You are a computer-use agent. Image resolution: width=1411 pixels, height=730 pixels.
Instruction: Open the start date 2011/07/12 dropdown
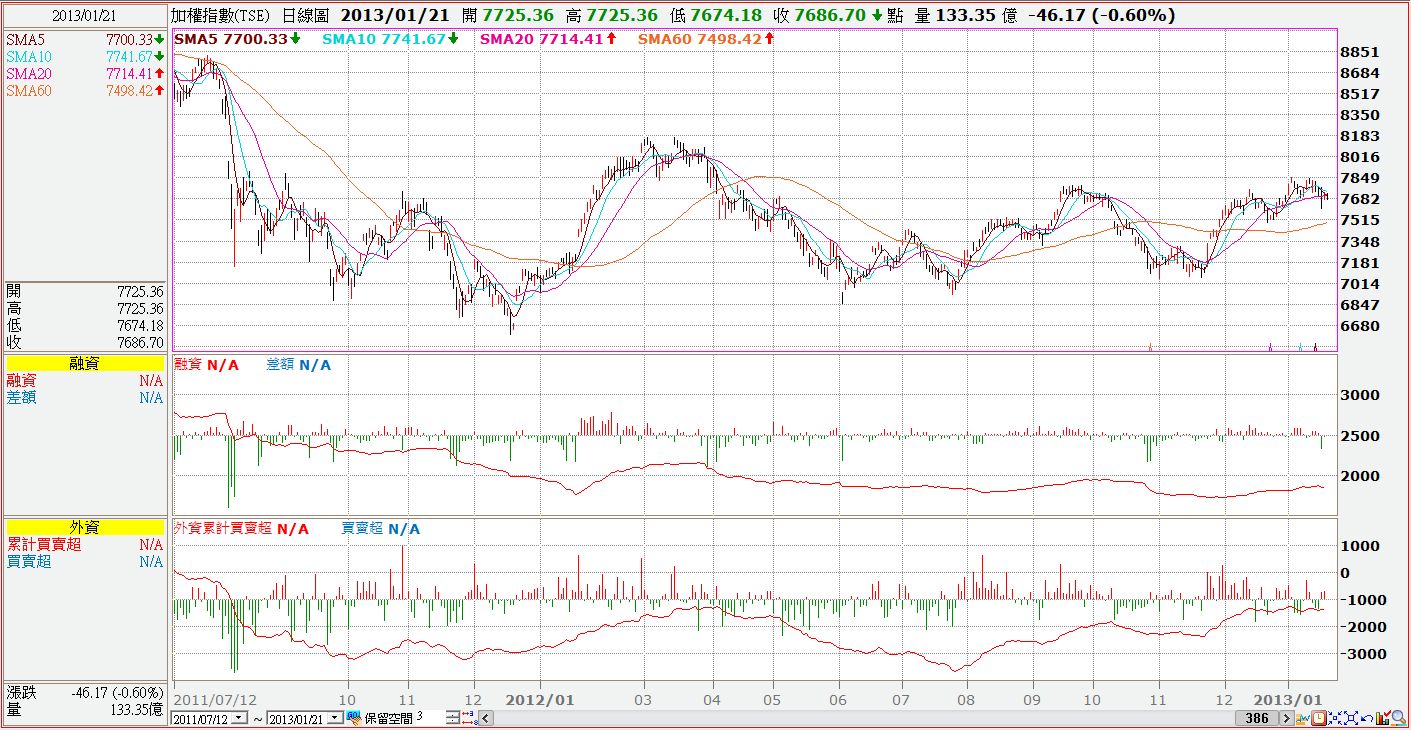tap(239, 718)
